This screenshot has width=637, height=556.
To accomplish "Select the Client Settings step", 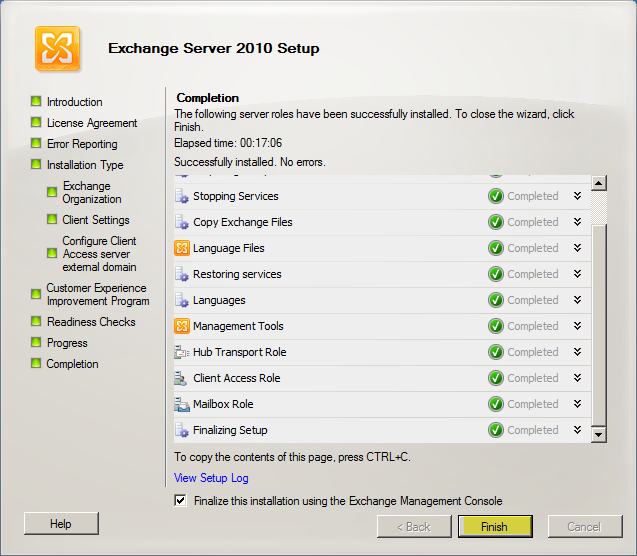I will click(96, 220).
